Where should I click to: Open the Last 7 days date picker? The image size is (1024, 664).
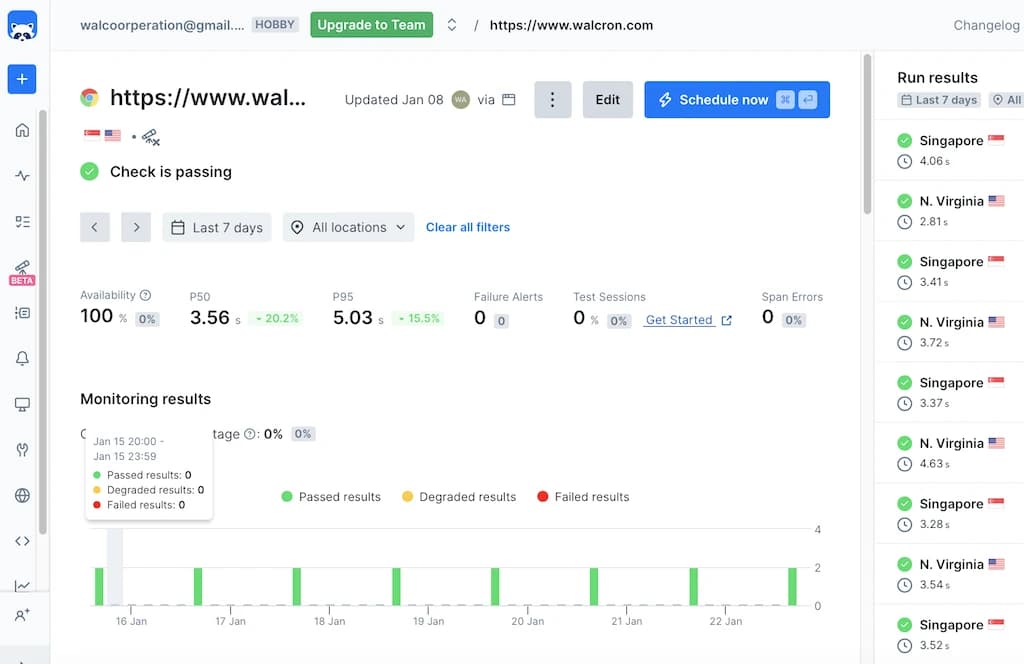(x=217, y=227)
